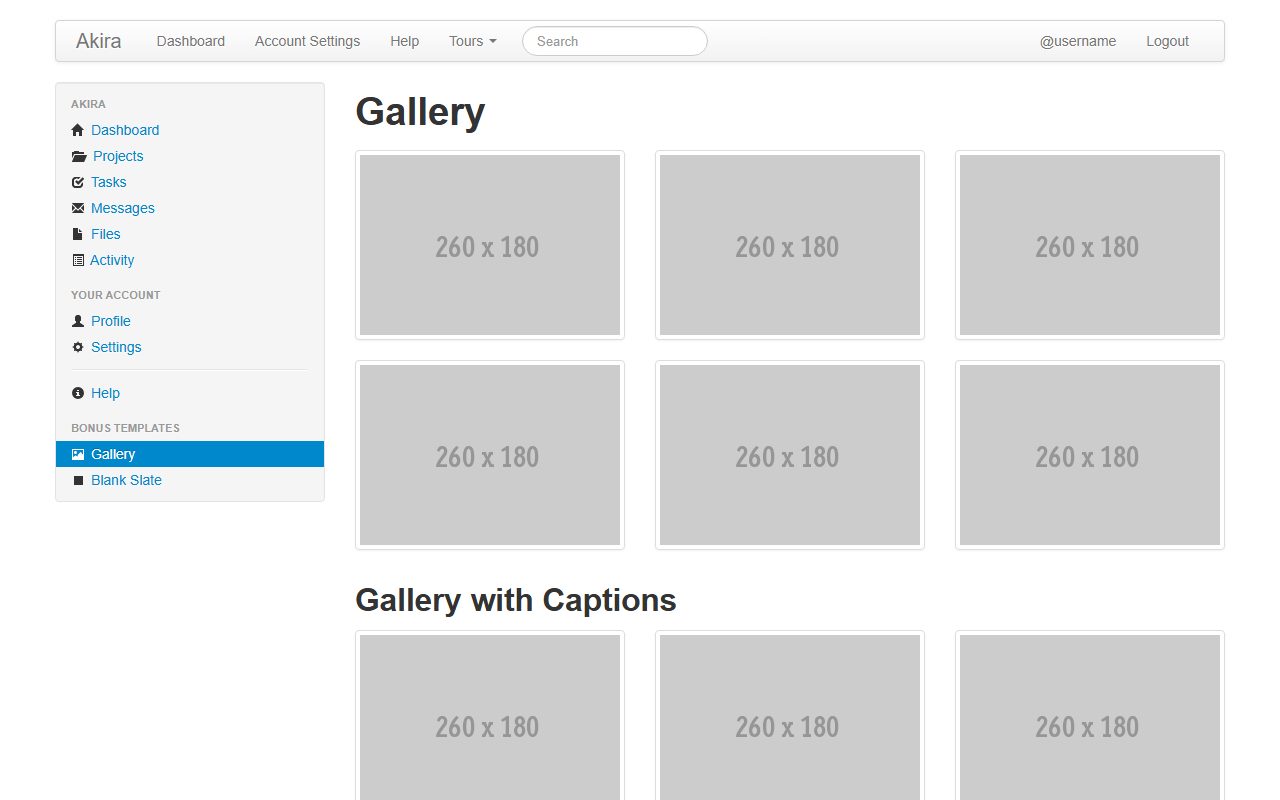
Task: Open the first thumbnail under the Gallery heading
Action: [490, 245]
